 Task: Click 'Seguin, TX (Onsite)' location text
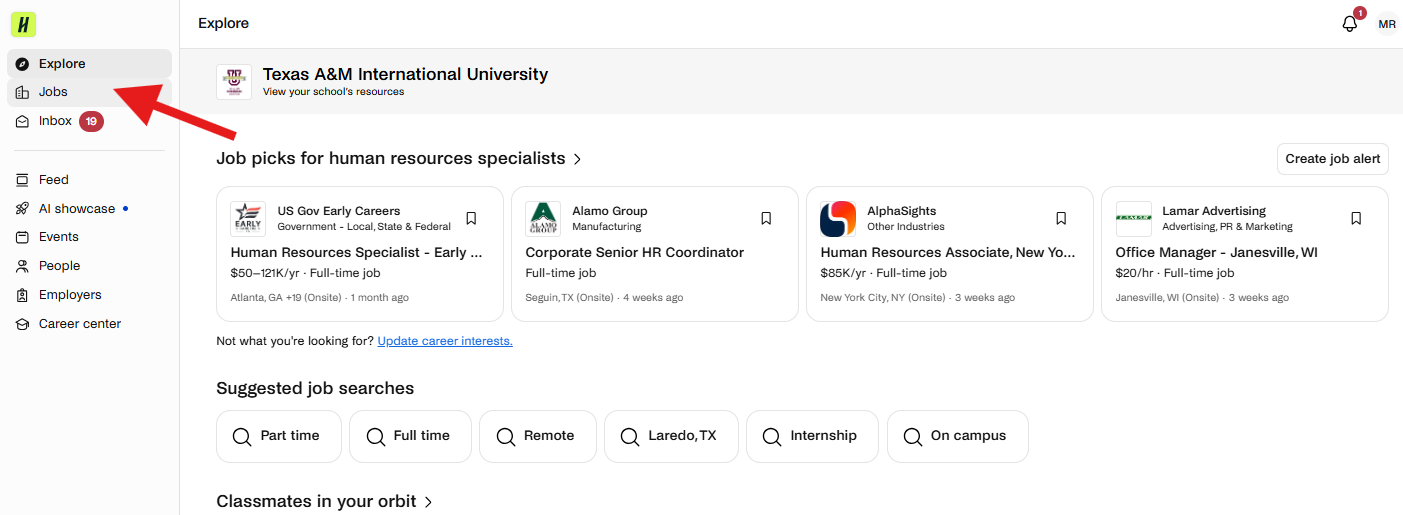(569, 298)
